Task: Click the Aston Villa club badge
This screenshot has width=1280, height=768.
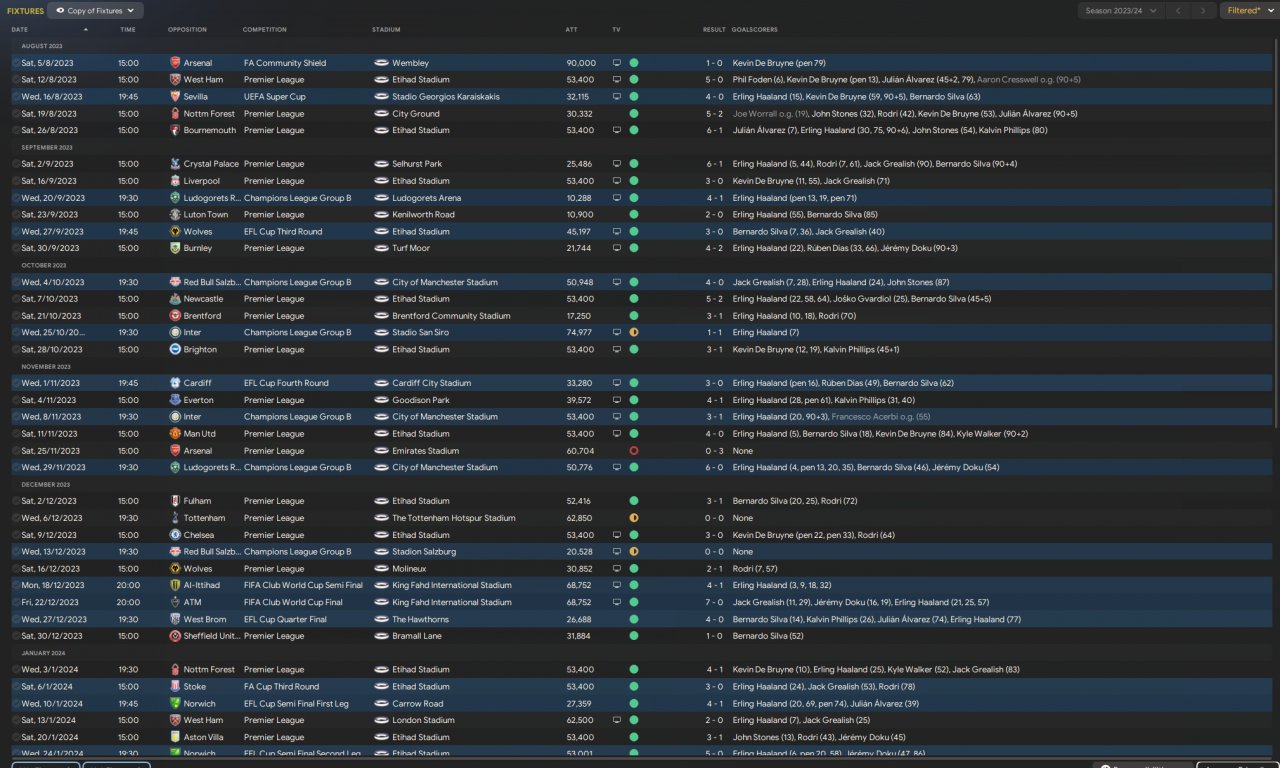Action: [x=176, y=737]
